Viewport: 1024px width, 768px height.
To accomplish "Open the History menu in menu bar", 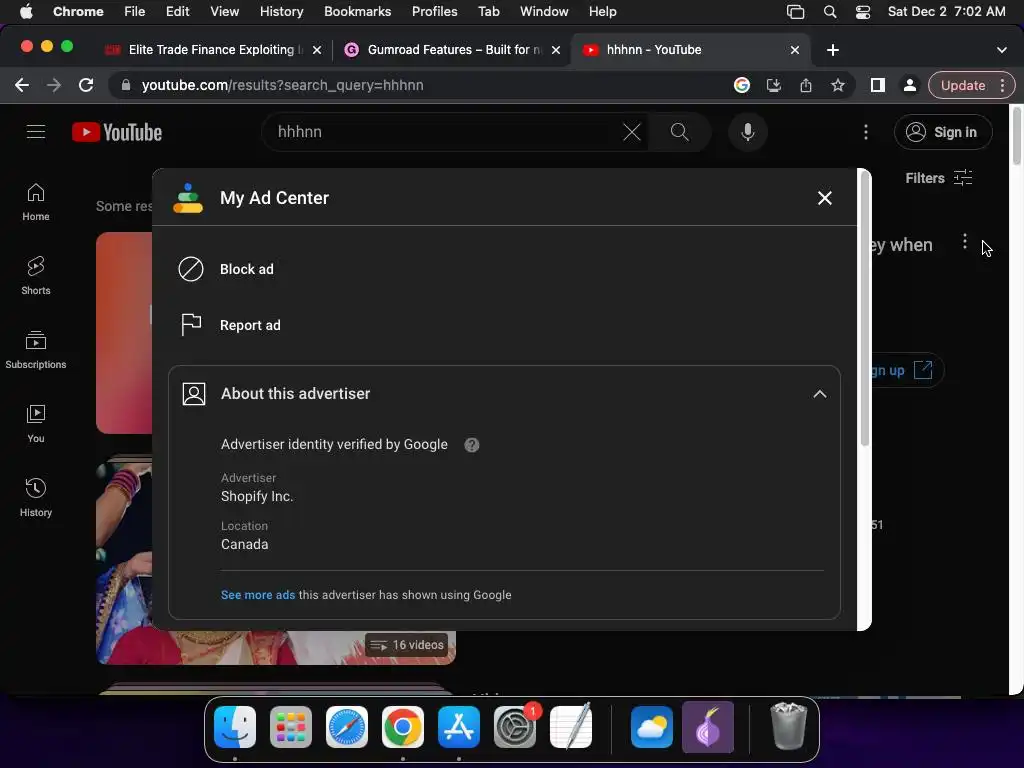I will [281, 12].
